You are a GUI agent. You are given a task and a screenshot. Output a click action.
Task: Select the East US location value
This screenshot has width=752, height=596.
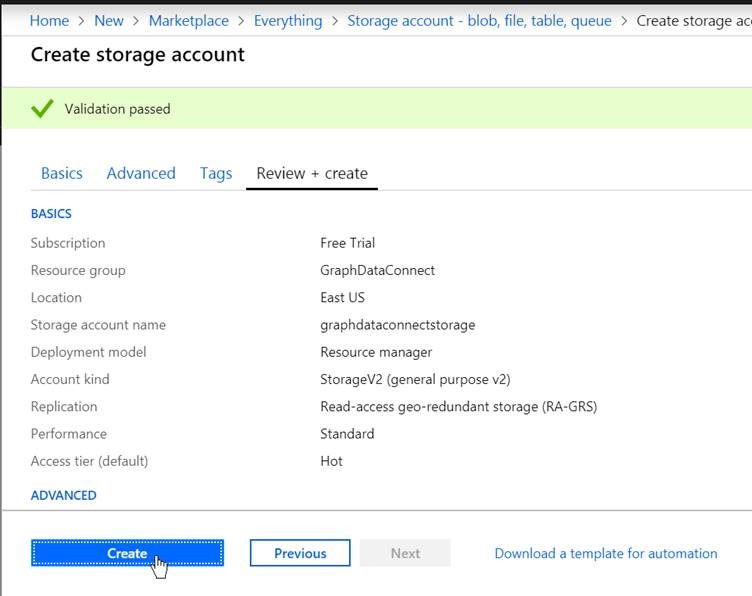pos(342,298)
